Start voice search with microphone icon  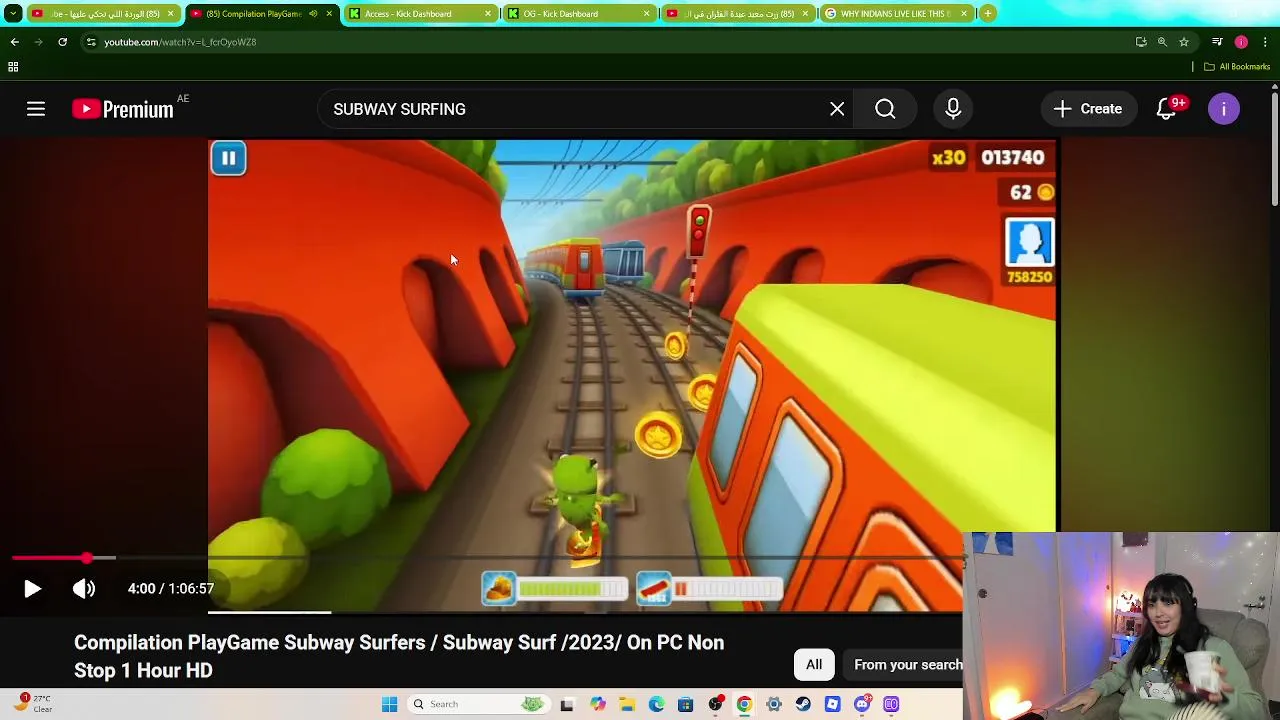click(x=953, y=109)
